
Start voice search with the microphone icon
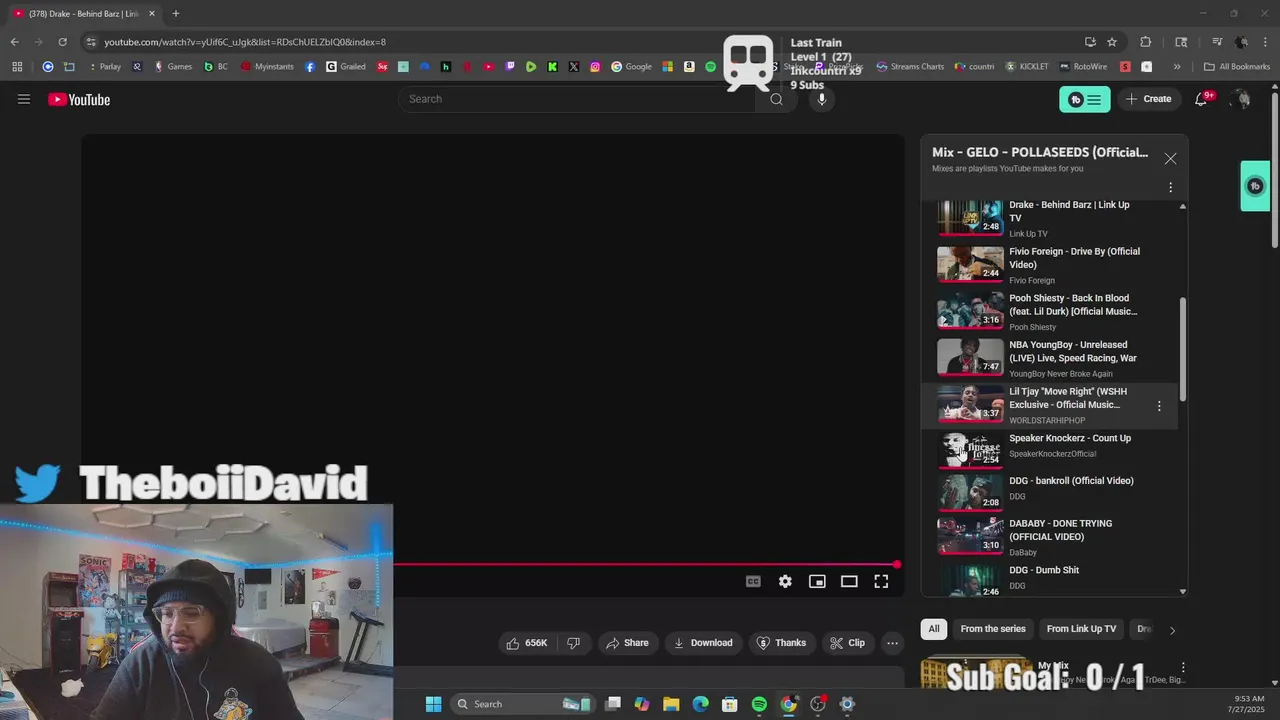tap(822, 99)
